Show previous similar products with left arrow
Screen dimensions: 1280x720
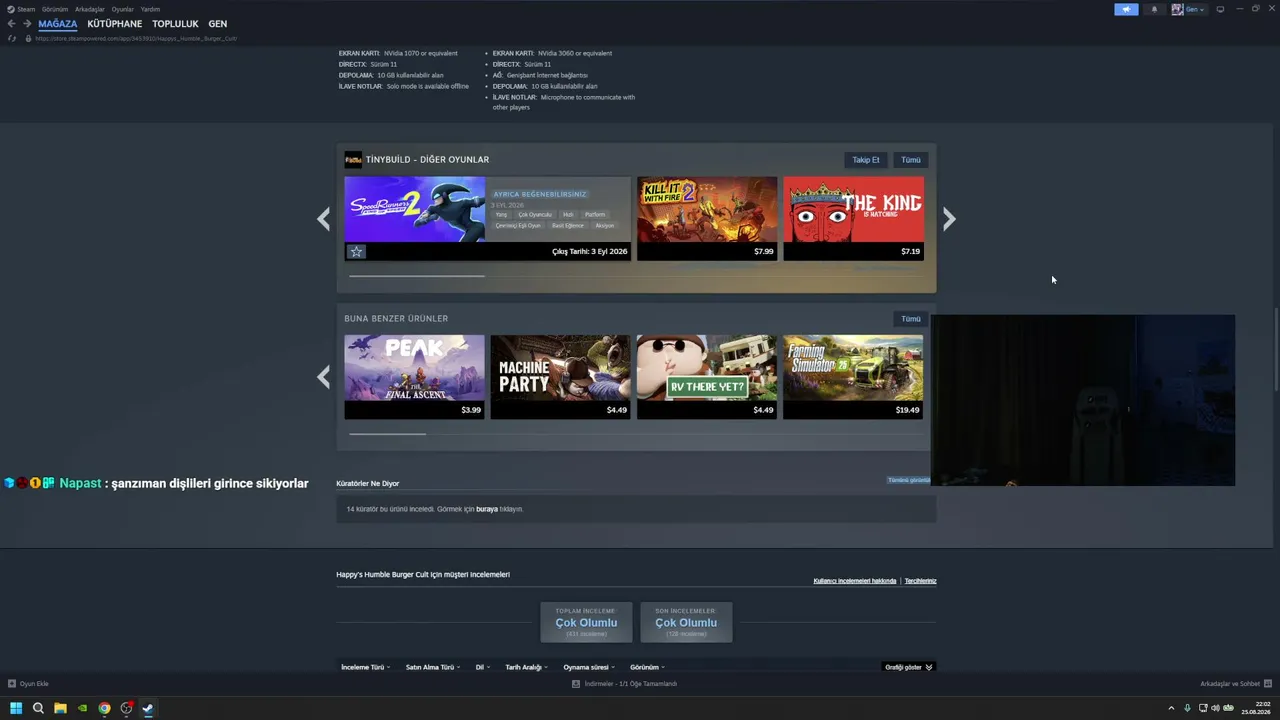tap(323, 377)
